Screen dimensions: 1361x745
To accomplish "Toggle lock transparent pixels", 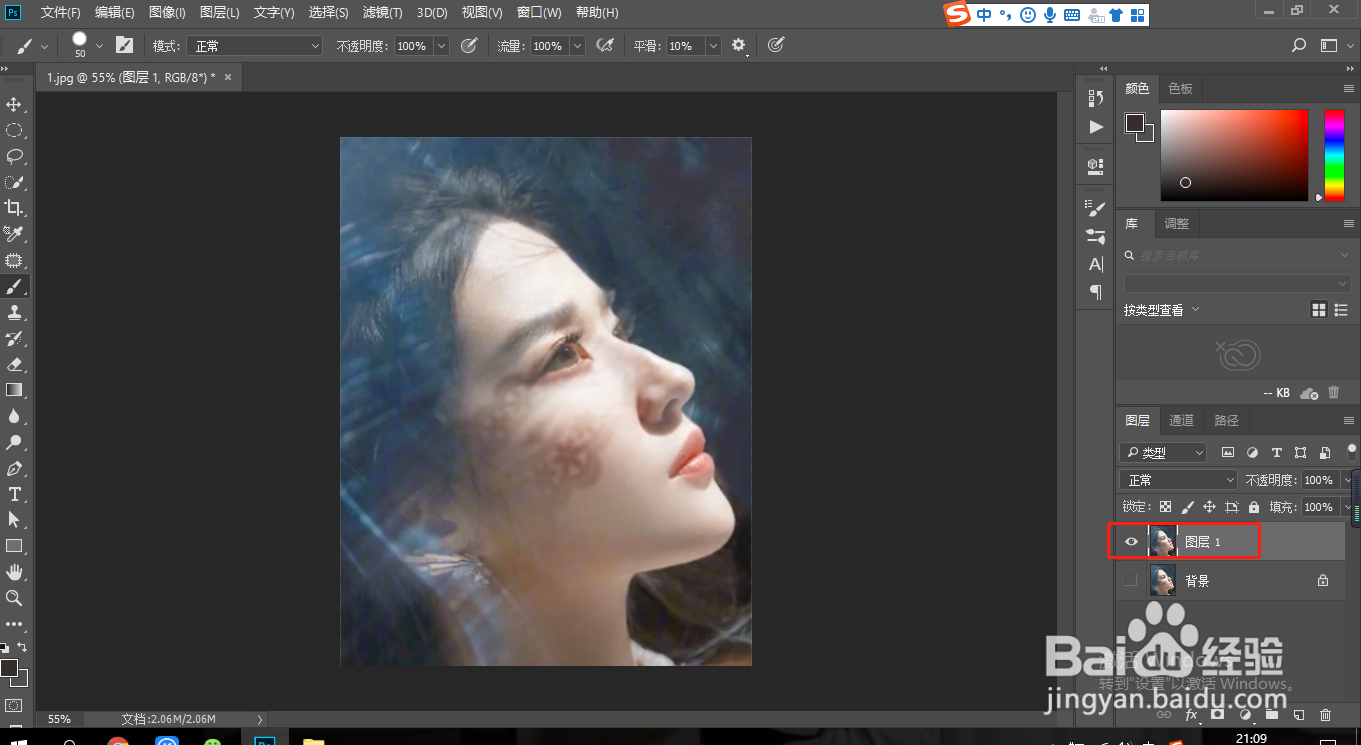I will coord(1166,507).
